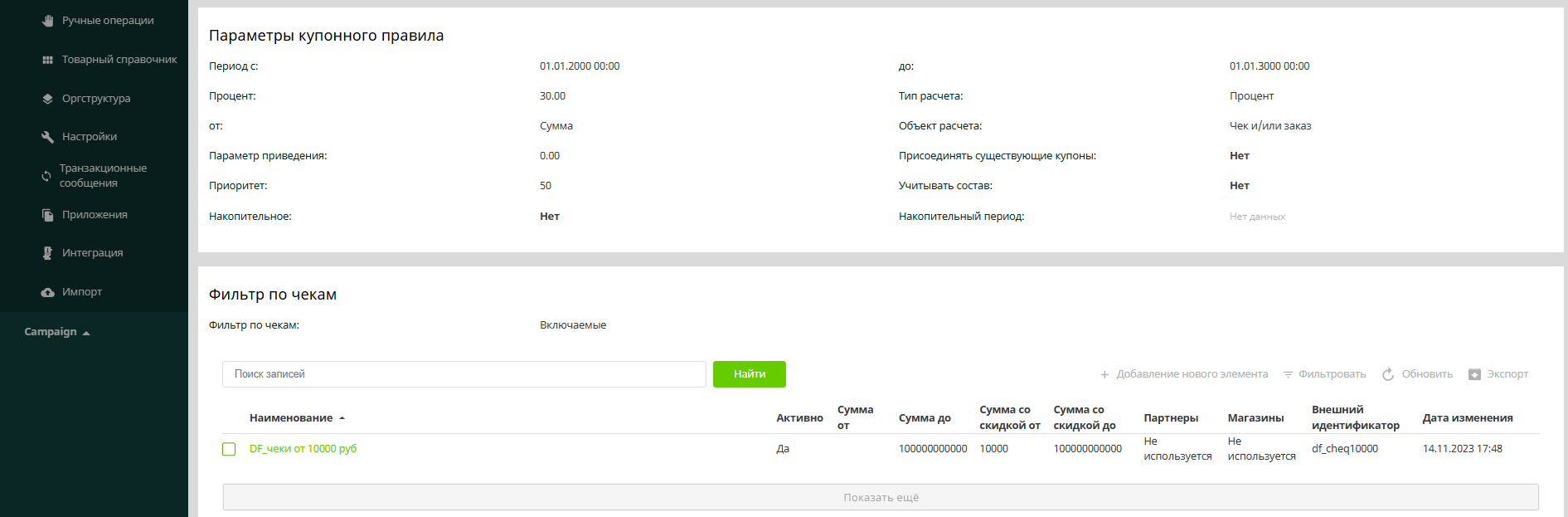Tick the checkbox for DF_чеки от 10000 руб
This screenshot has height=517, width=1568.
pyautogui.click(x=229, y=449)
